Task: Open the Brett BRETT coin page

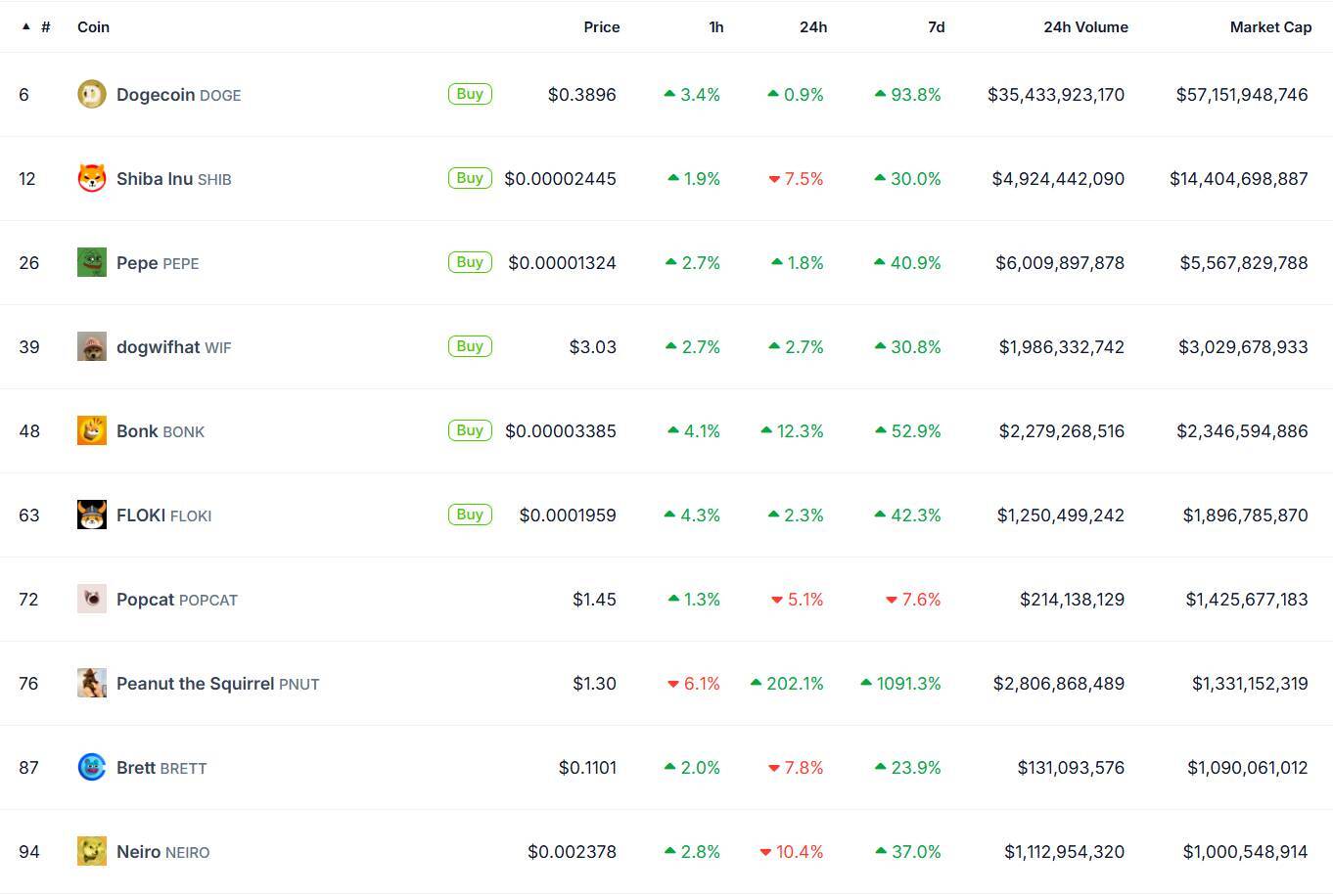Action: (x=161, y=768)
